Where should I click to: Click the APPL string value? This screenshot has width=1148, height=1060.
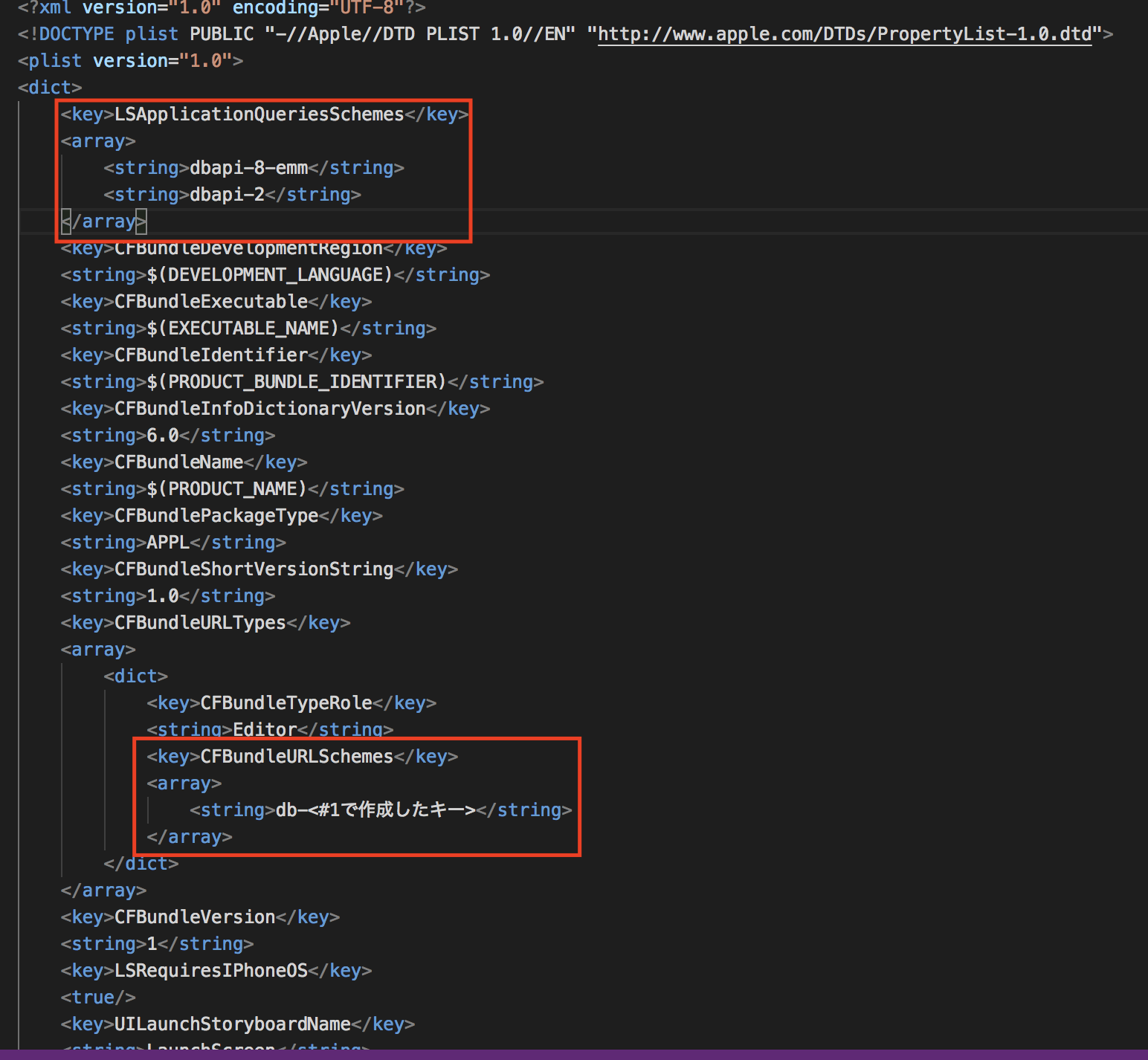coord(168,543)
